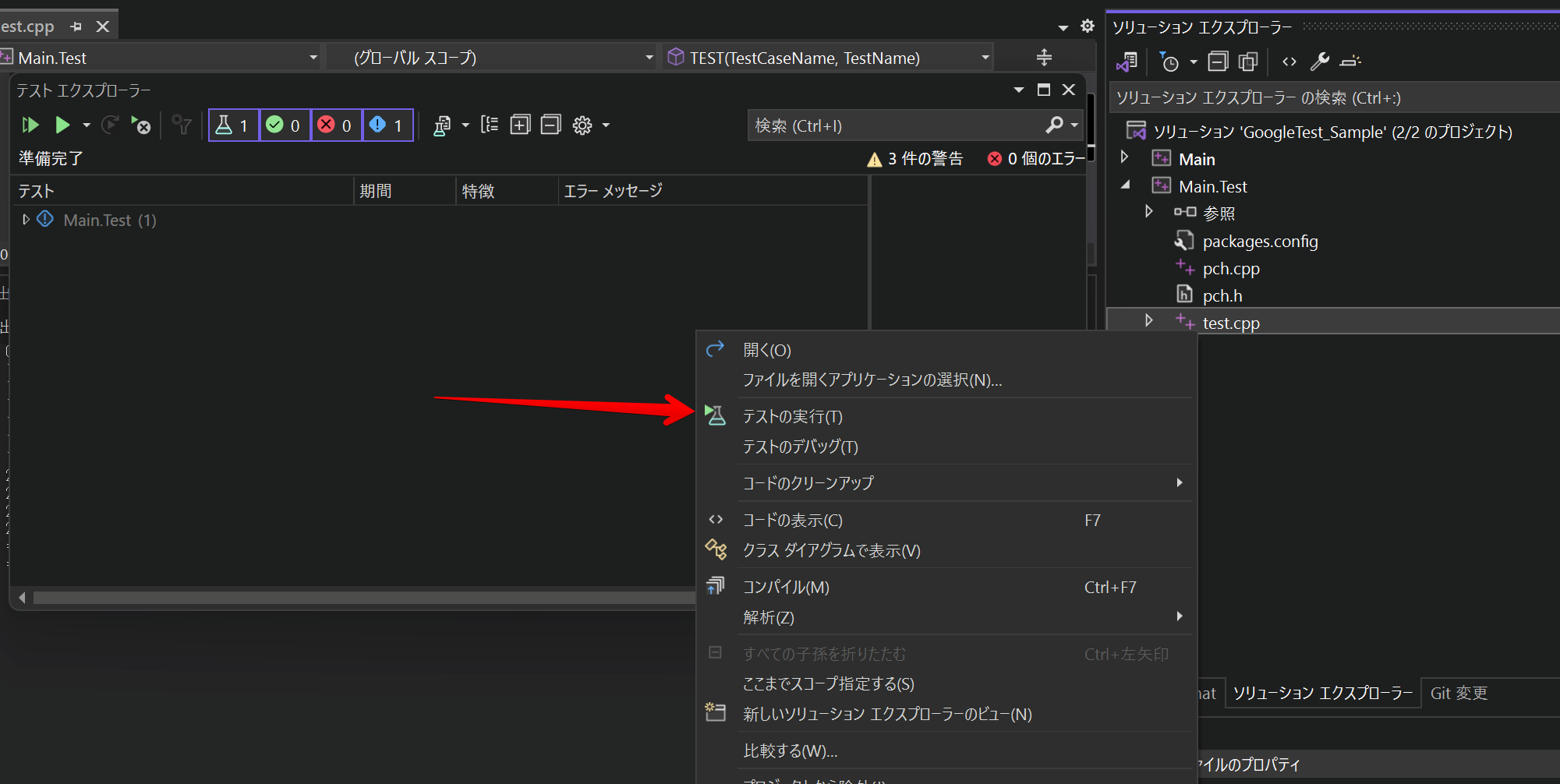Image resolution: width=1560 pixels, height=784 pixels.
Task: Click the cancel test run icon
Action: [x=141, y=125]
